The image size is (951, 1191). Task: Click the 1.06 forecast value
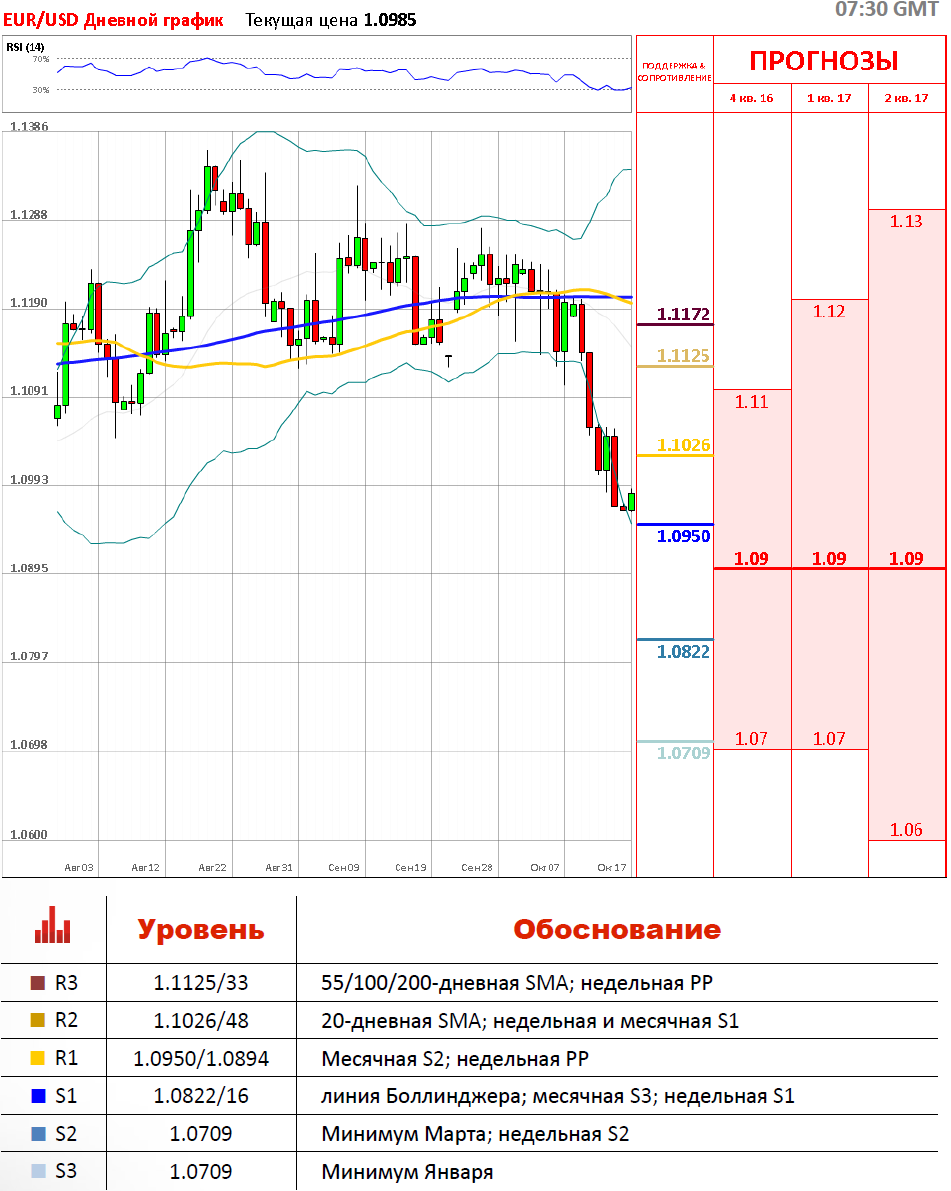point(906,829)
